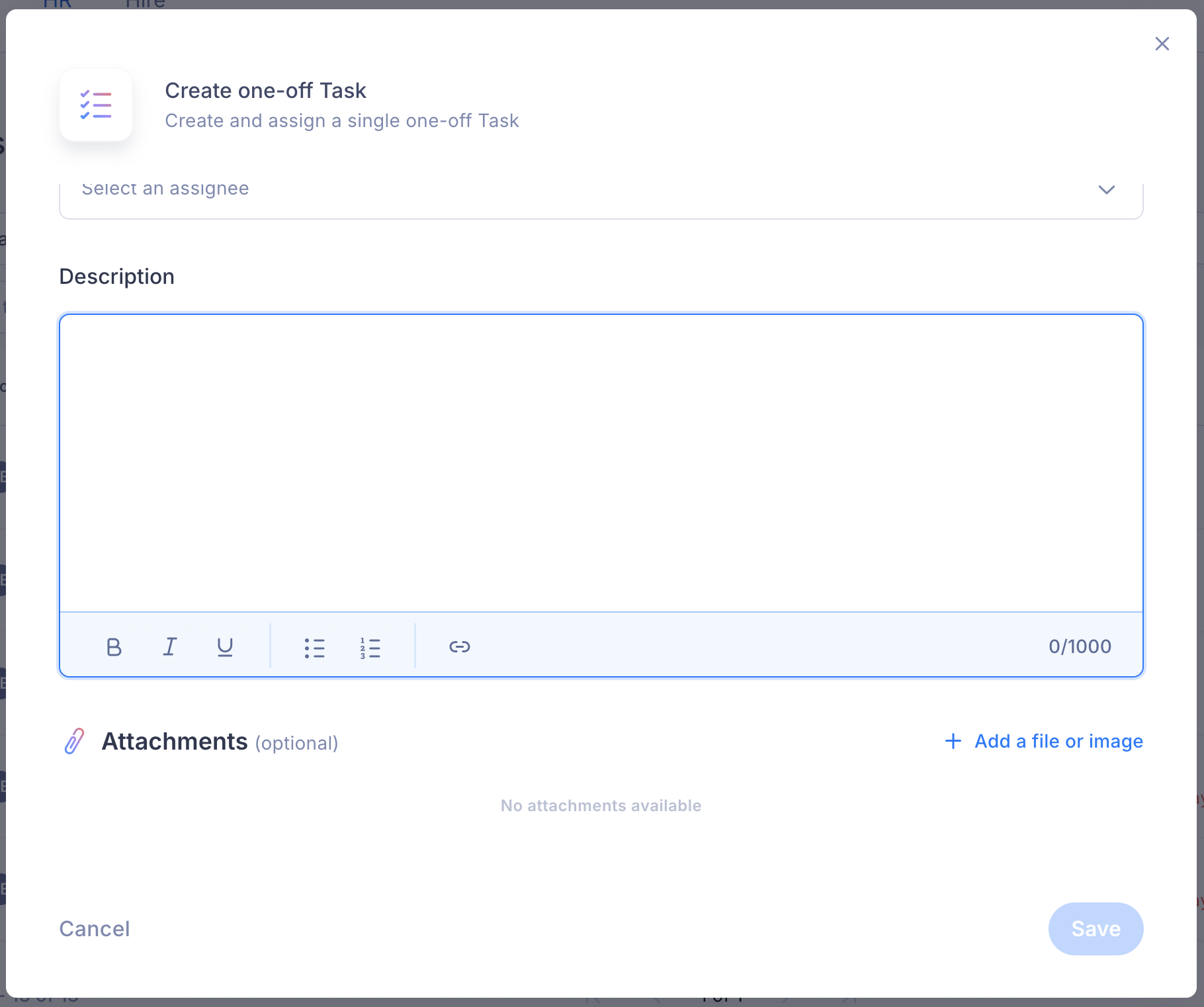Click the Description field label
The image size is (1204, 1007).
117,277
